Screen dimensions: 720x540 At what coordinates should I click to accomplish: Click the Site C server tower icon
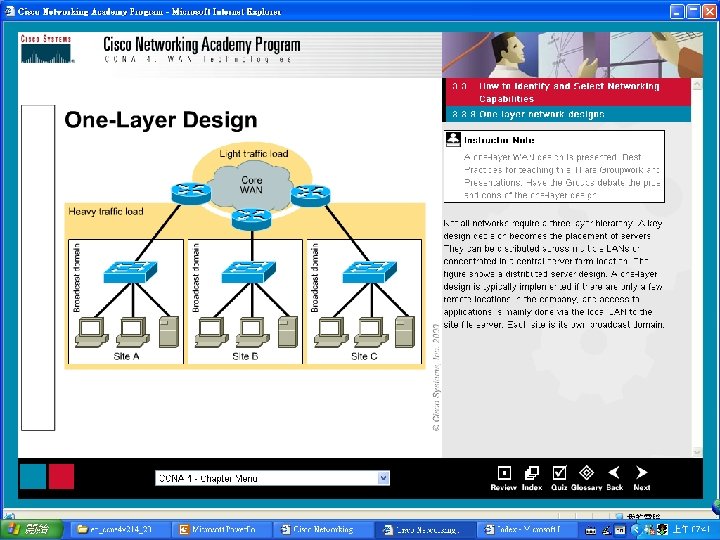coord(405,332)
